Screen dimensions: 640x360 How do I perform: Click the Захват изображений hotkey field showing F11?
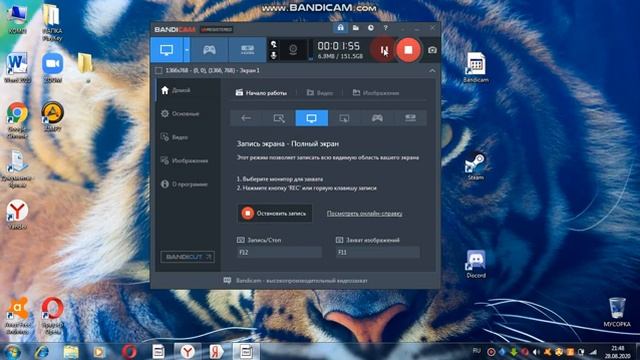[378, 252]
